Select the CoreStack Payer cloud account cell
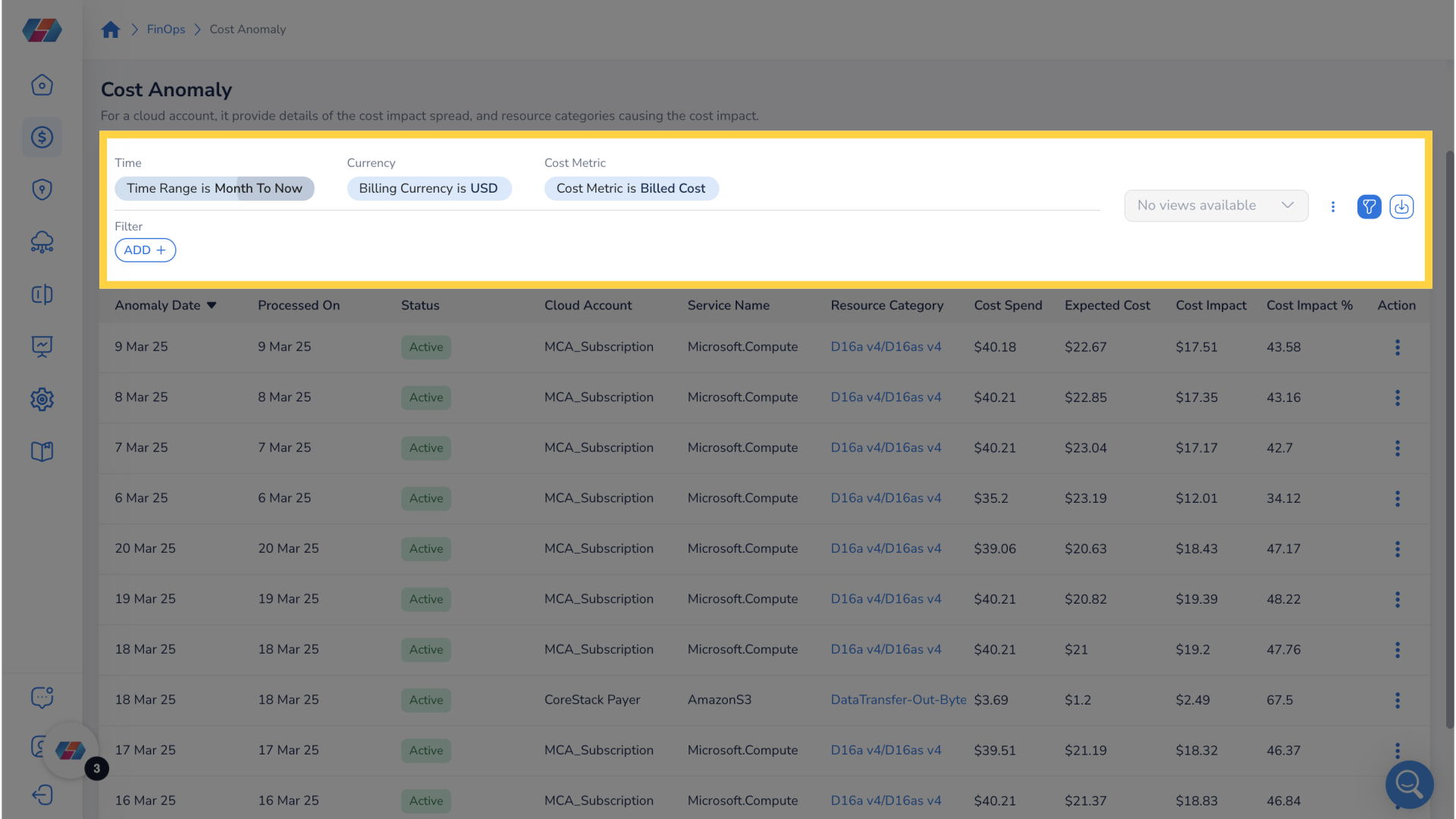 tap(592, 700)
